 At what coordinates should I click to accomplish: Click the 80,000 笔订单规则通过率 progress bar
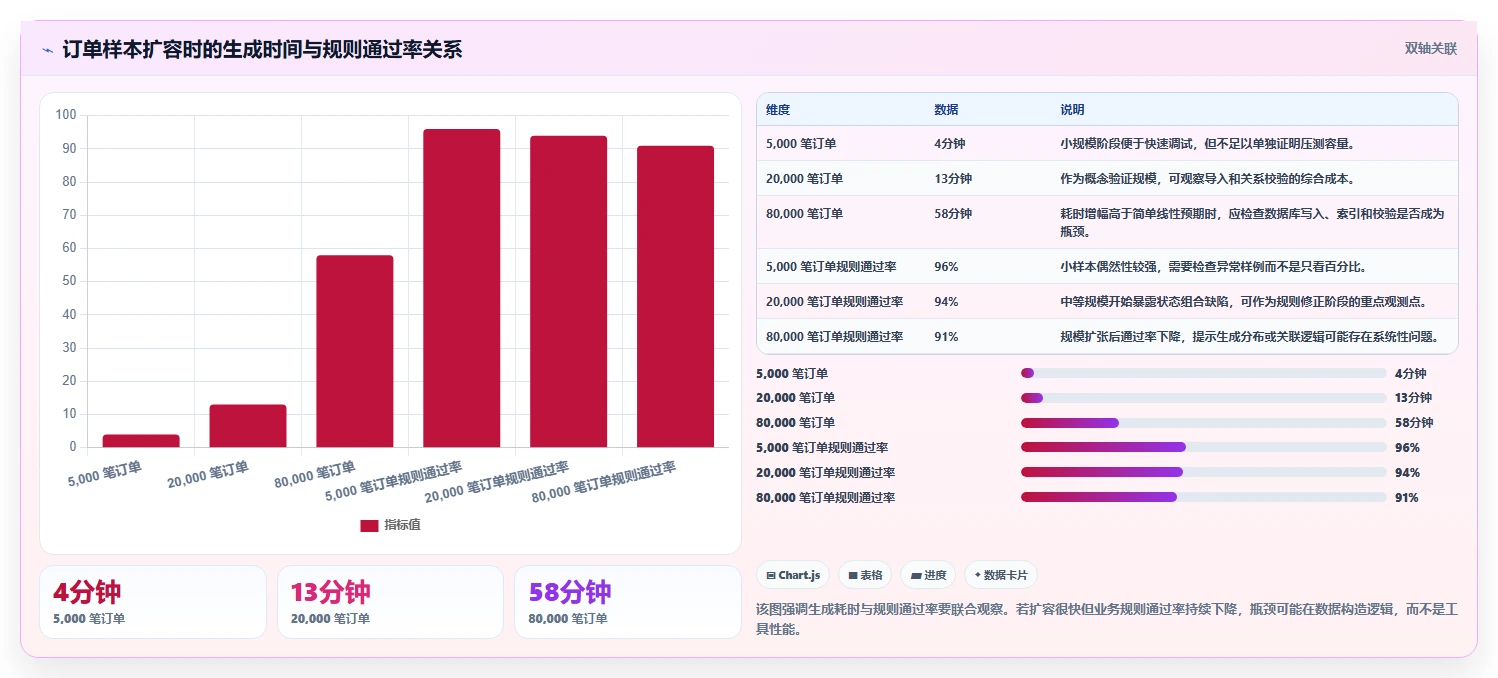tap(1204, 497)
